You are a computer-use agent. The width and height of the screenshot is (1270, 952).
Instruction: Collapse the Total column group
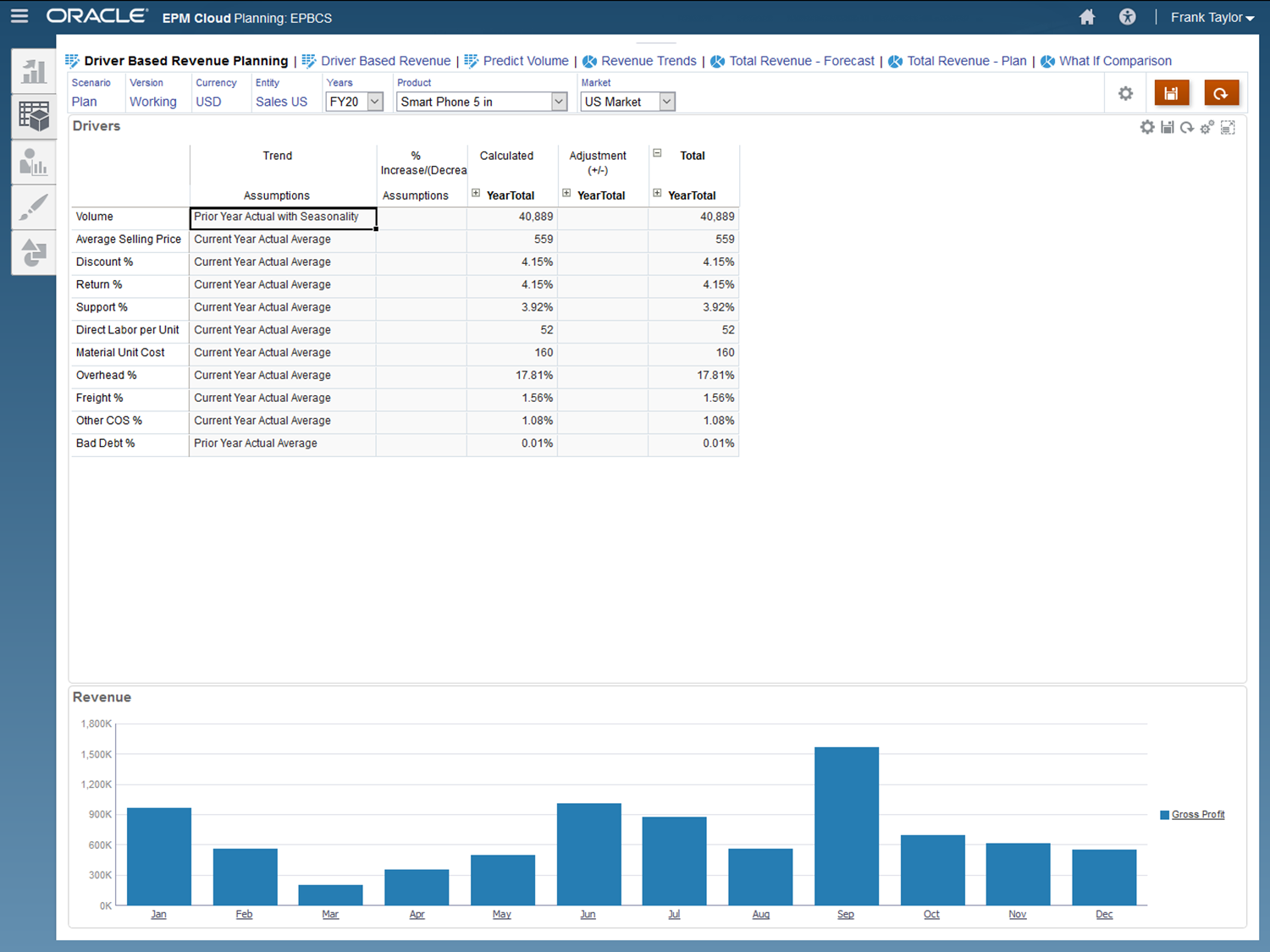[x=657, y=153]
